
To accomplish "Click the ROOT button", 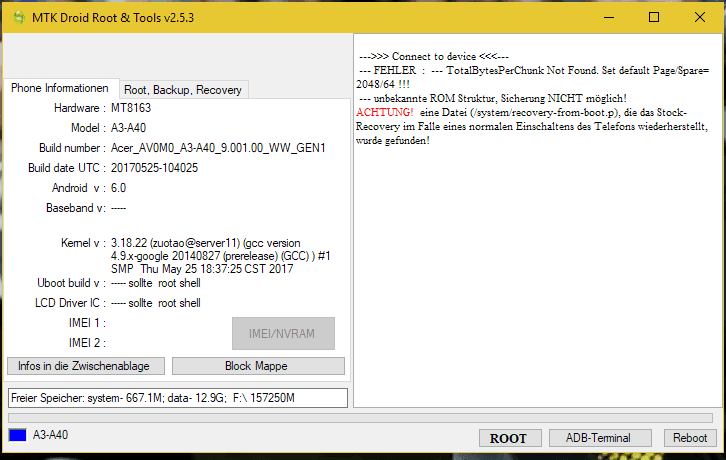I will [509, 438].
